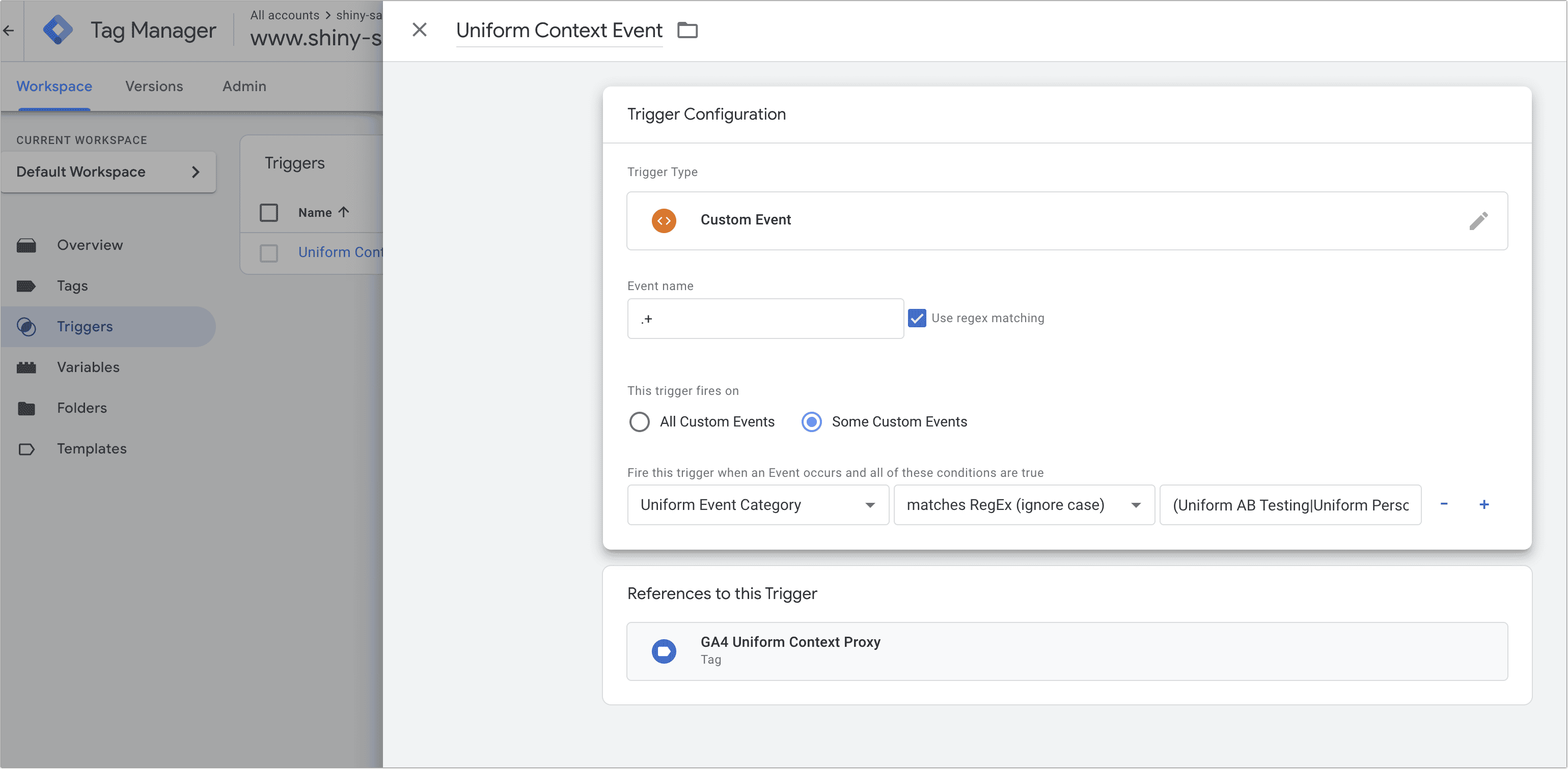Close the Uniform Context Event panel
The image size is (1568, 769).
tap(420, 30)
